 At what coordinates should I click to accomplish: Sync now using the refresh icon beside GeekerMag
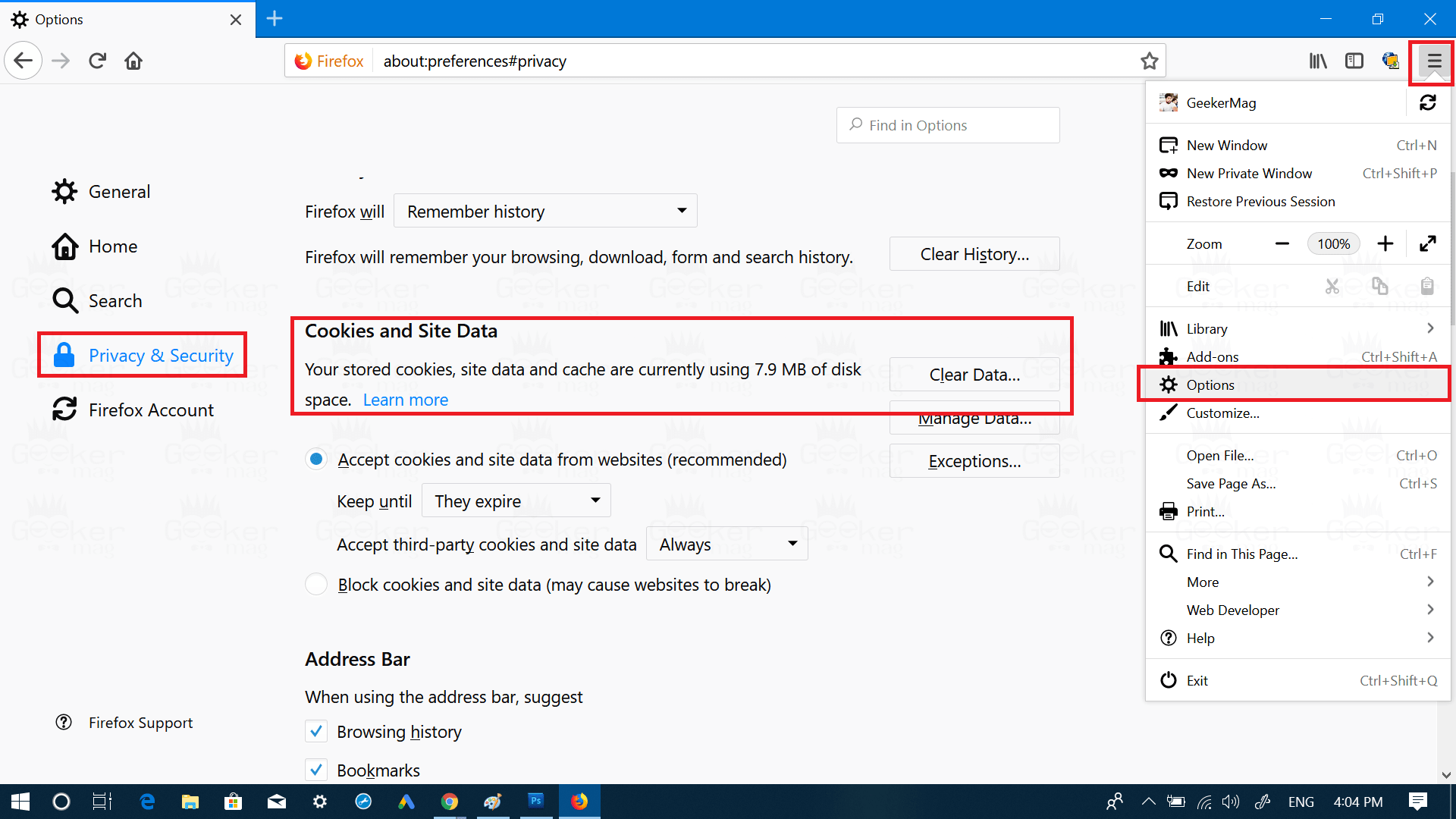1428,102
